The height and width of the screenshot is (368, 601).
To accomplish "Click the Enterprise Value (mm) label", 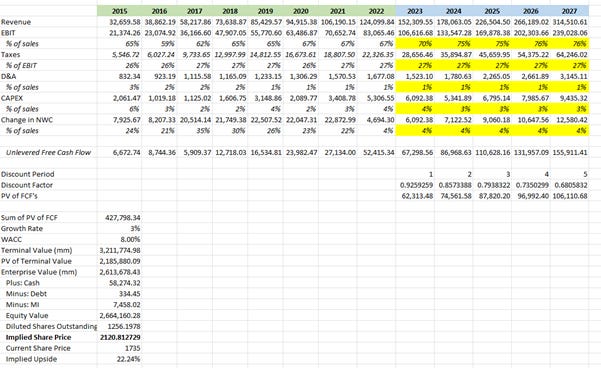I will pyautogui.click(x=39, y=272).
